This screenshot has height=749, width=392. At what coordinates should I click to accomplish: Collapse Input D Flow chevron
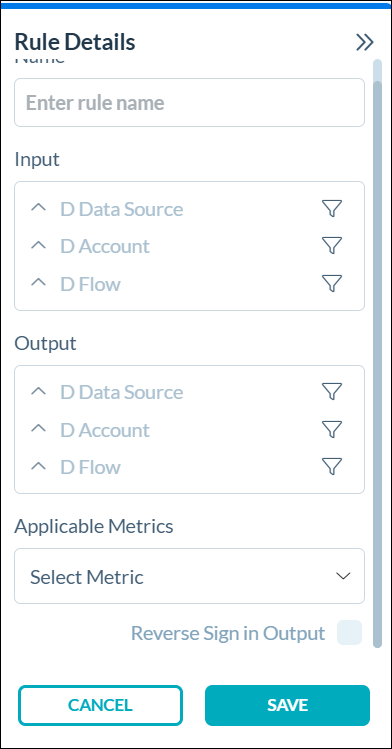(38, 282)
